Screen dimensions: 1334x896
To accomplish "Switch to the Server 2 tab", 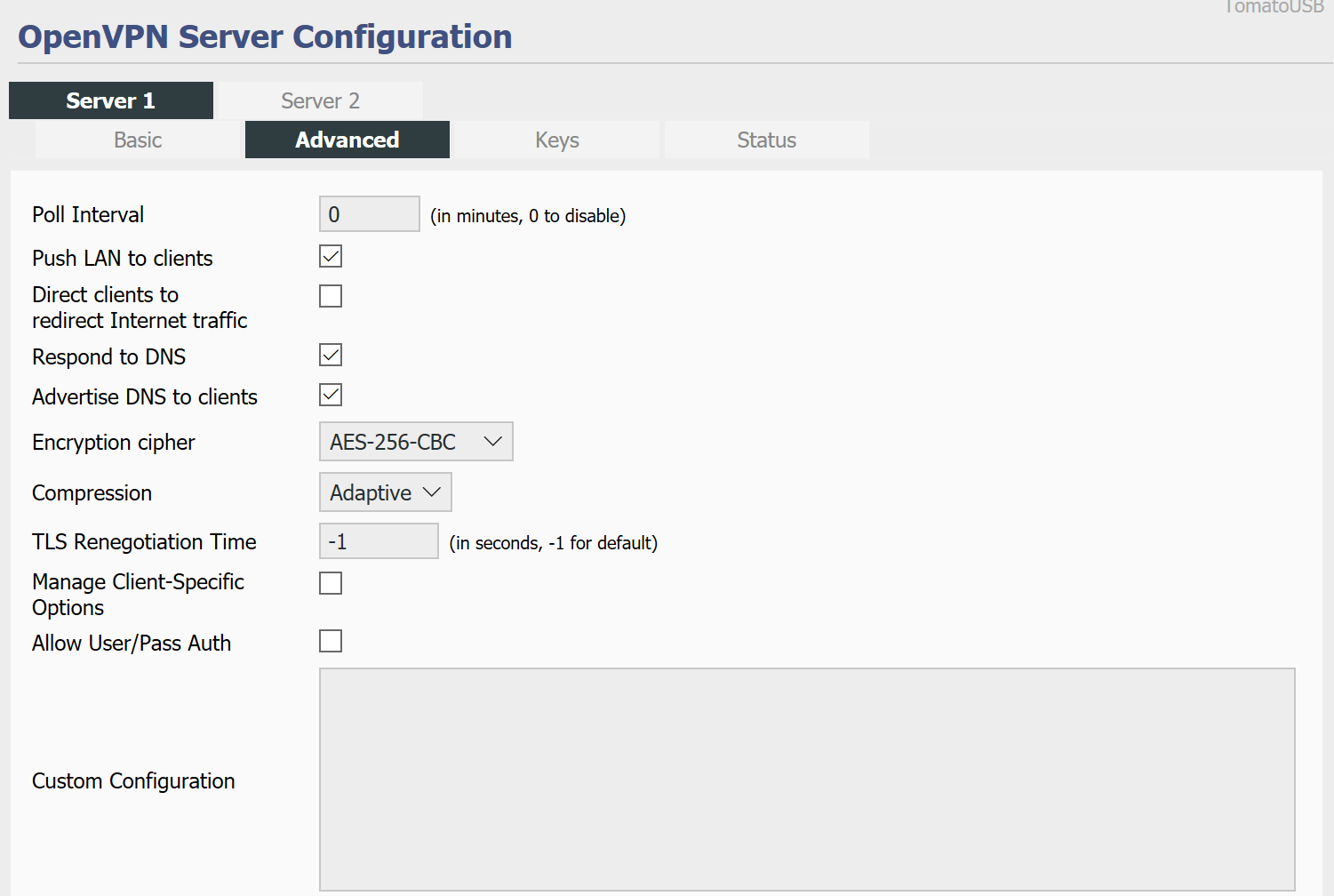I will (320, 100).
